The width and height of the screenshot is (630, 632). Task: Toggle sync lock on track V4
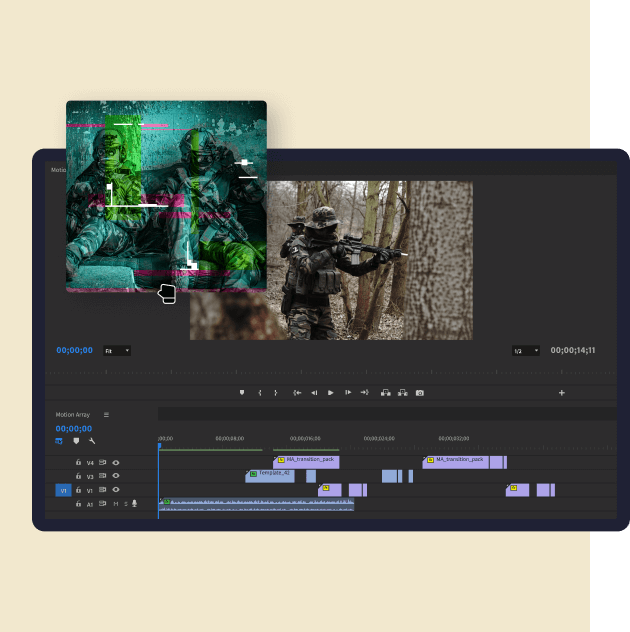[x=103, y=462]
